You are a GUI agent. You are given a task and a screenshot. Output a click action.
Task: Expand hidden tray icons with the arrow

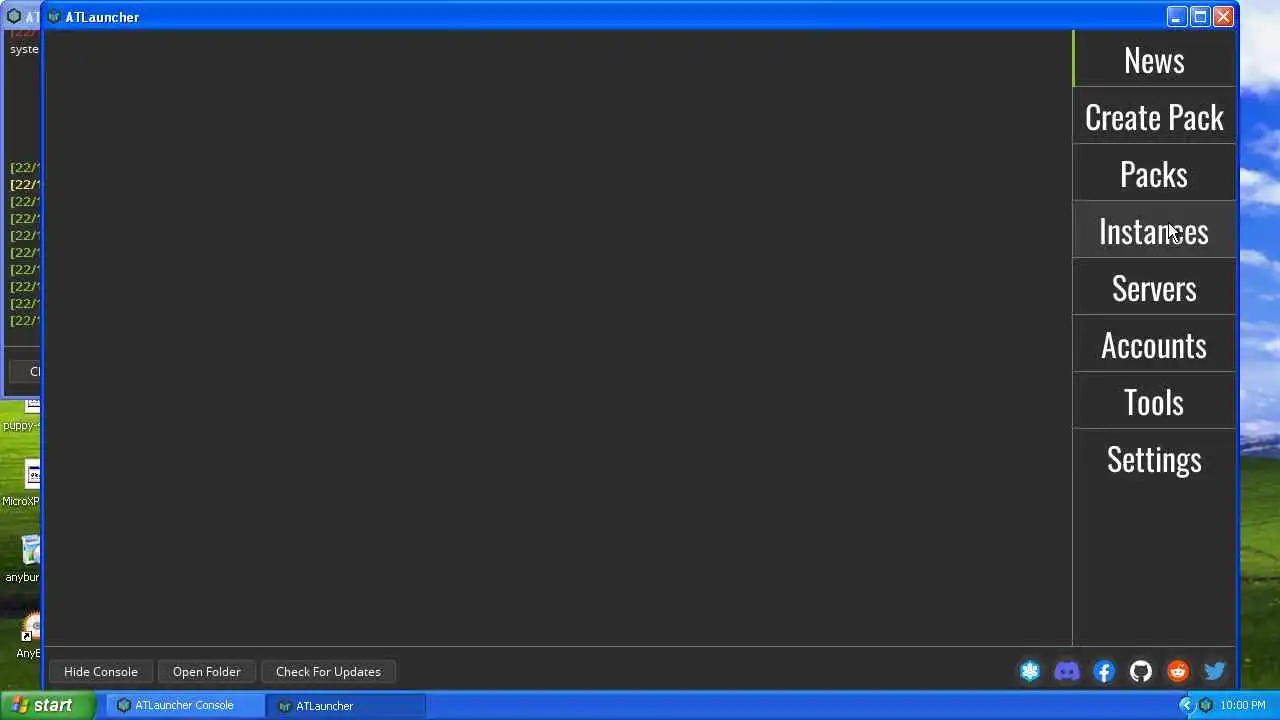(1186, 706)
